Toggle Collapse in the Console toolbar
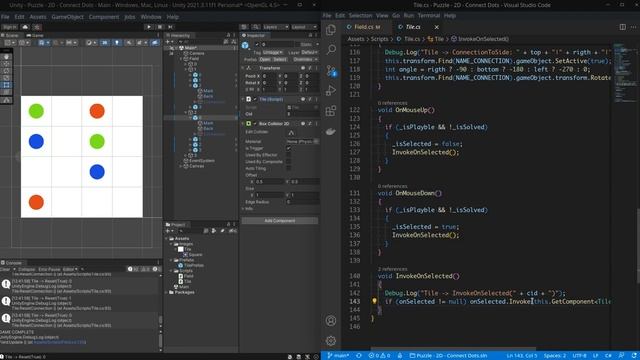The width and height of the screenshot is (640, 360). [x=27, y=269]
